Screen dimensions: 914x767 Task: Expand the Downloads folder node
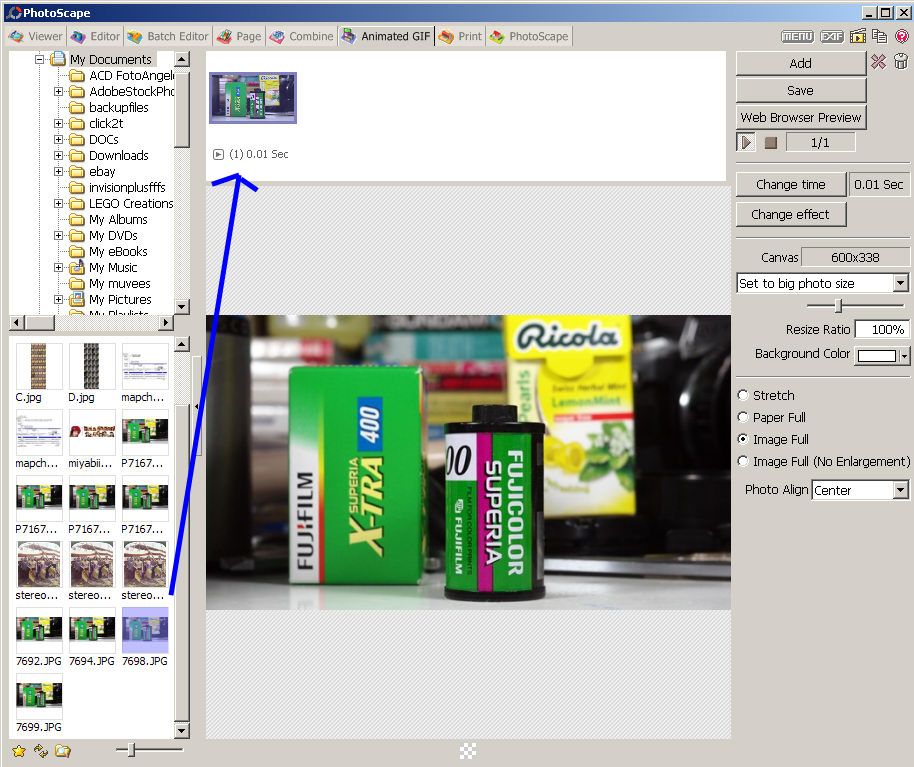tap(58, 156)
